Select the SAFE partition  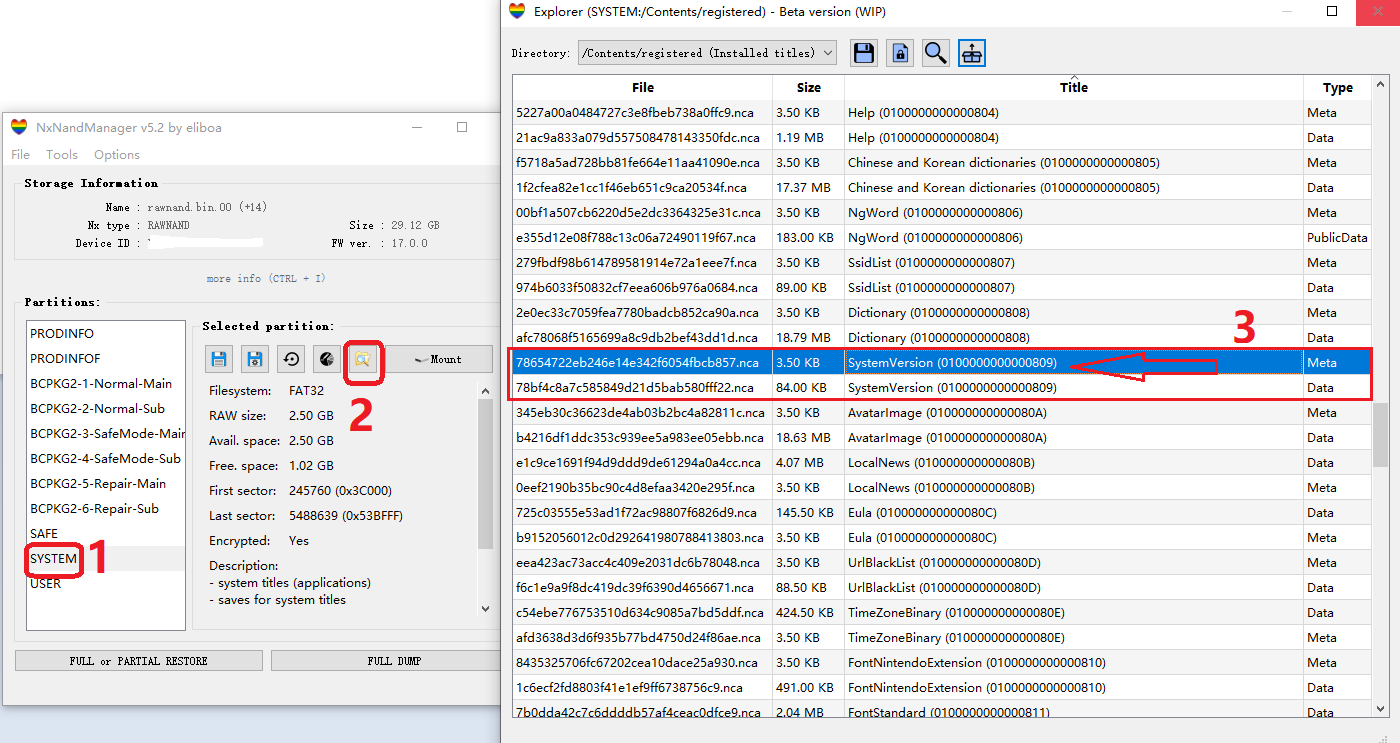106,533
